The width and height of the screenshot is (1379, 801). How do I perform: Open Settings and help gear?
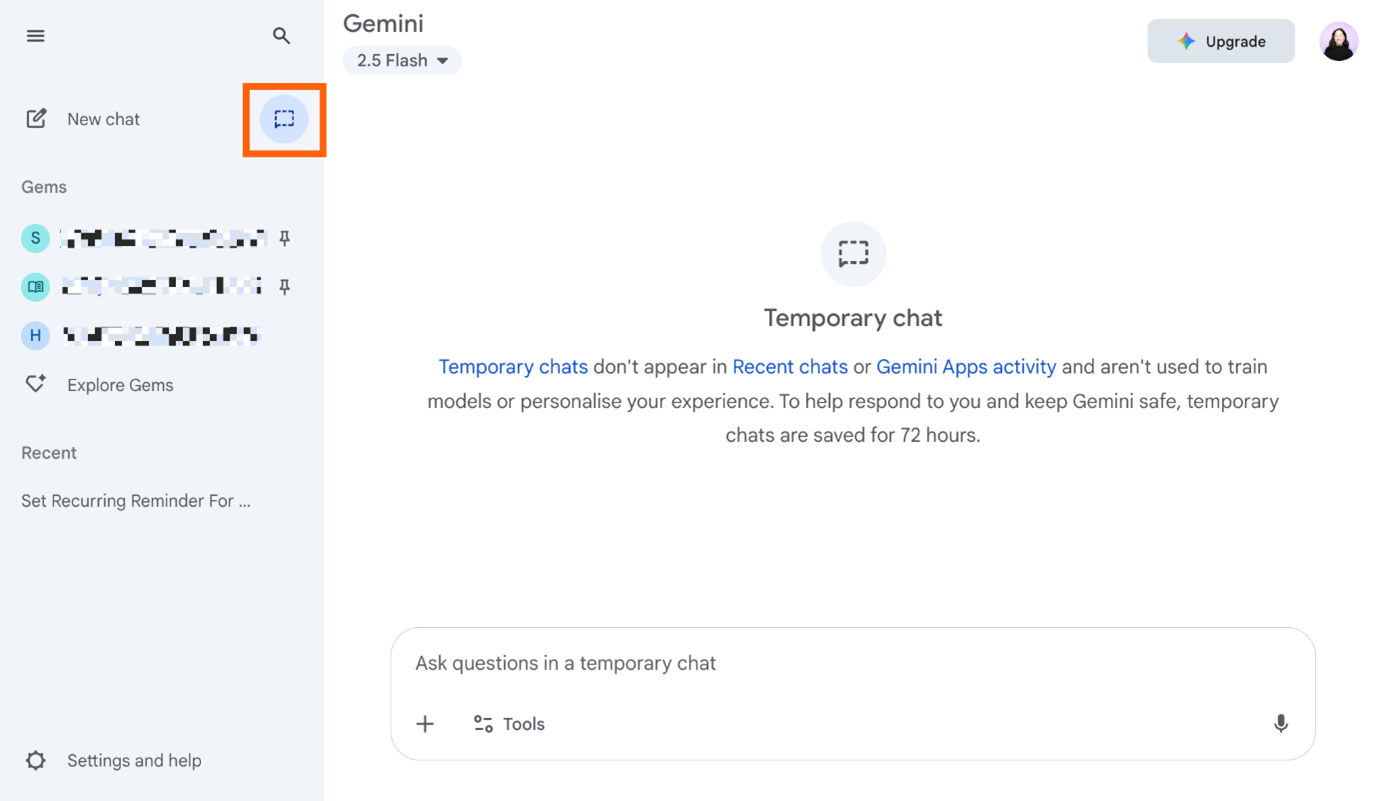[36, 761]
